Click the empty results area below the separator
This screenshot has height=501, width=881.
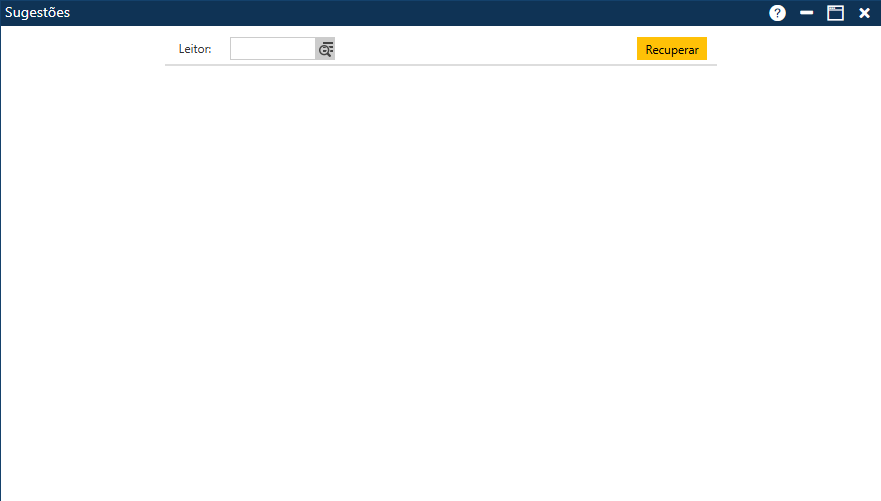(440, 280)
